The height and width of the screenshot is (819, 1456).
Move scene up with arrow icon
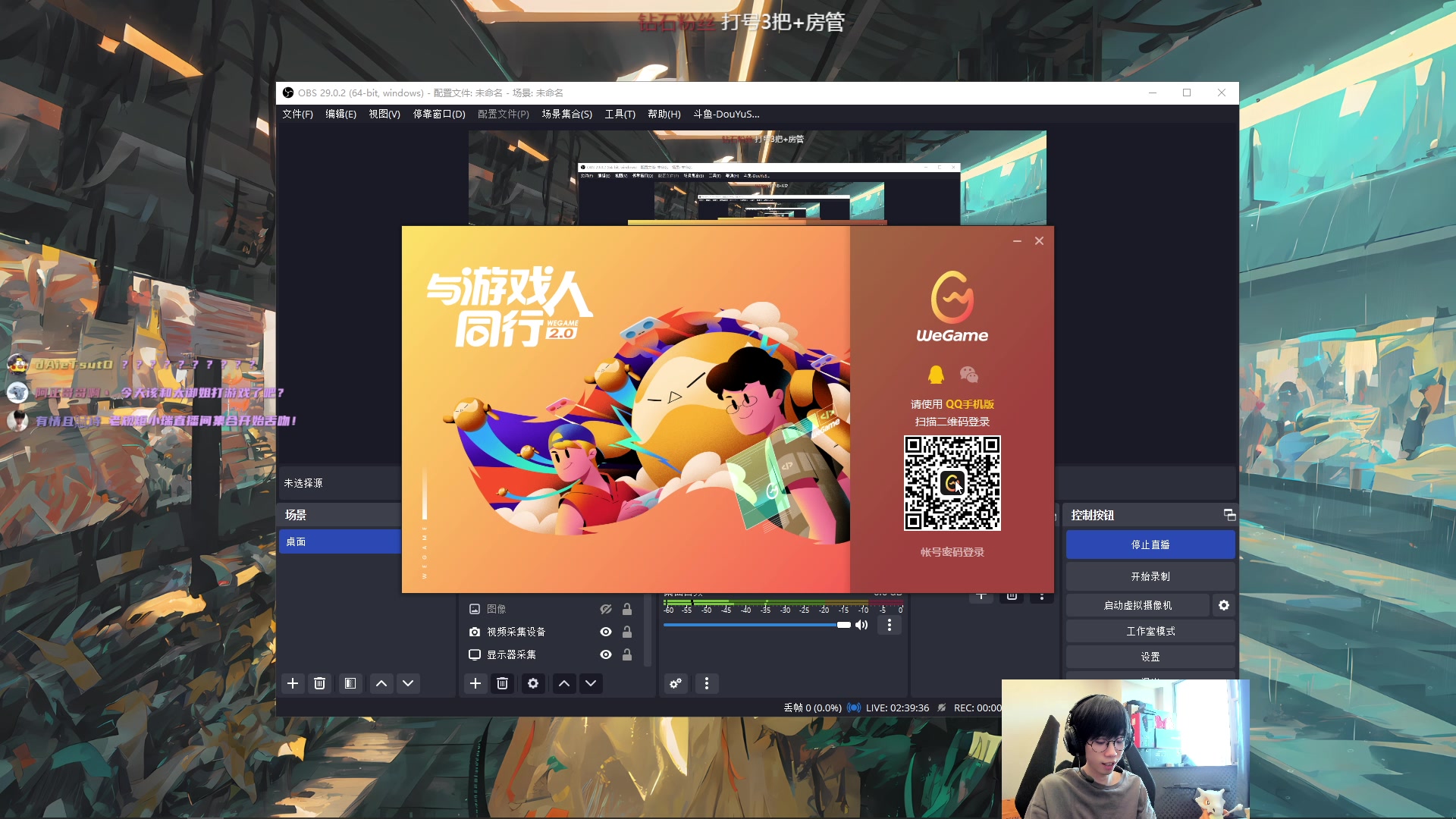(x=381, y=683)
